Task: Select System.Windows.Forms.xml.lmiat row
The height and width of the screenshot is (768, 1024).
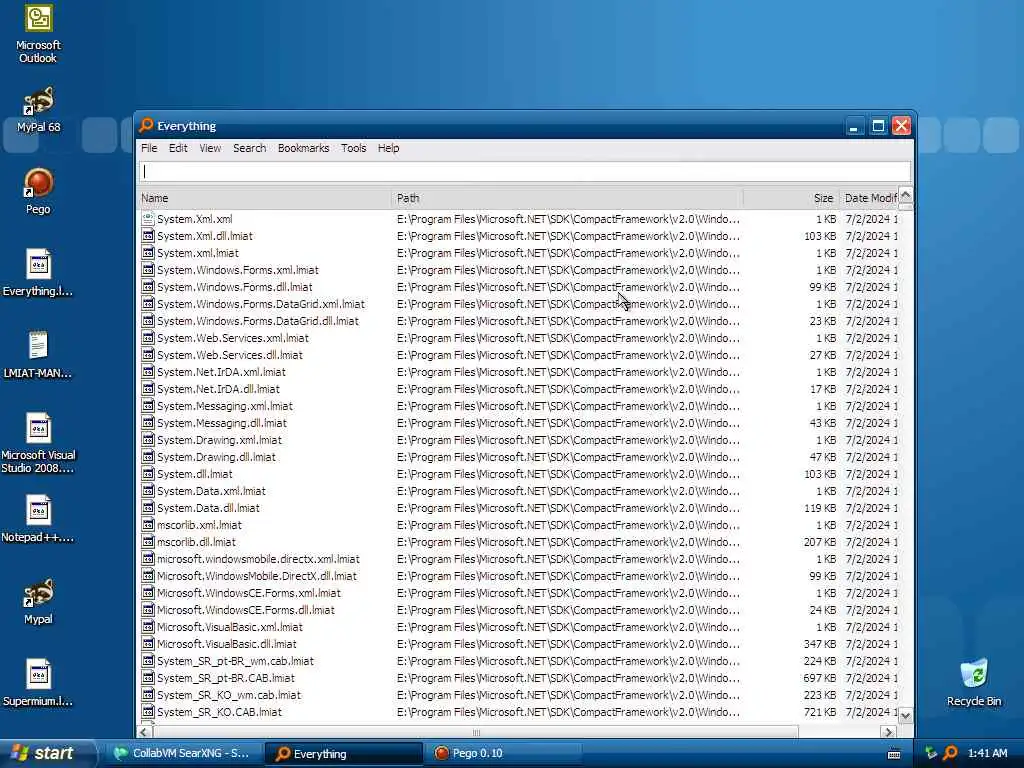Action: pyautogui.click(x=519, y=270)
